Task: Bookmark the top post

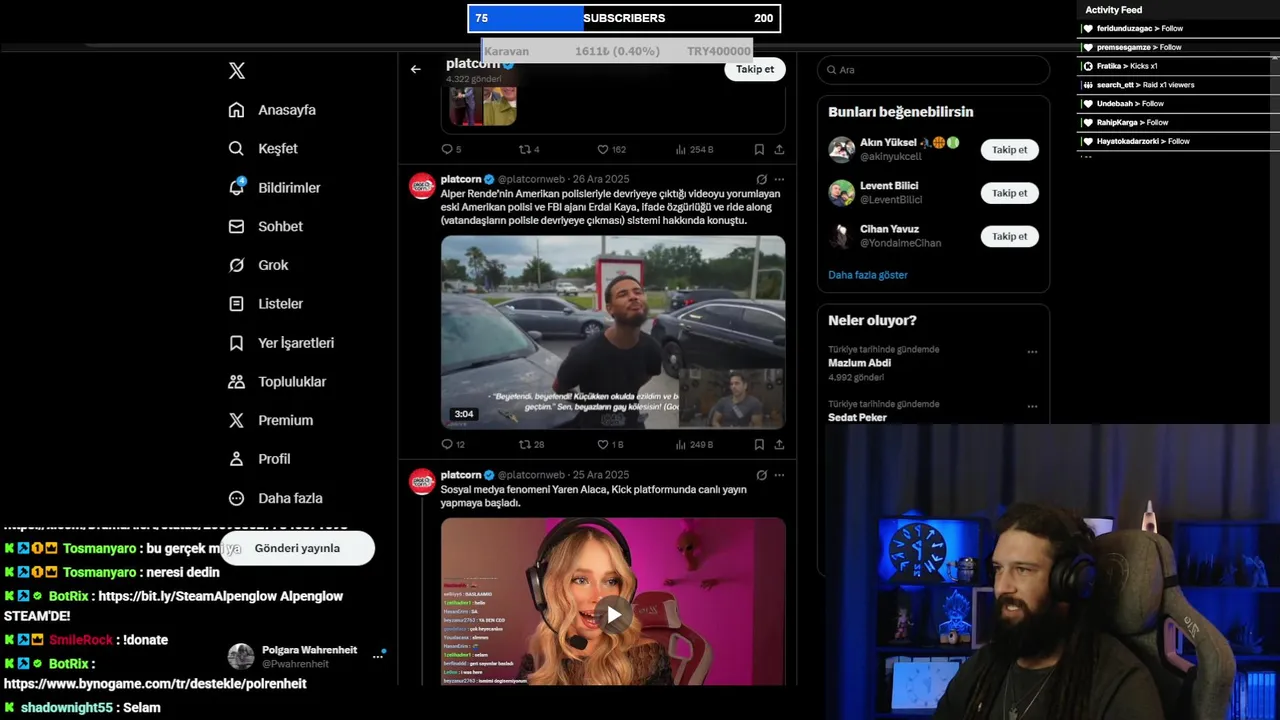Action: pos(759,149)
